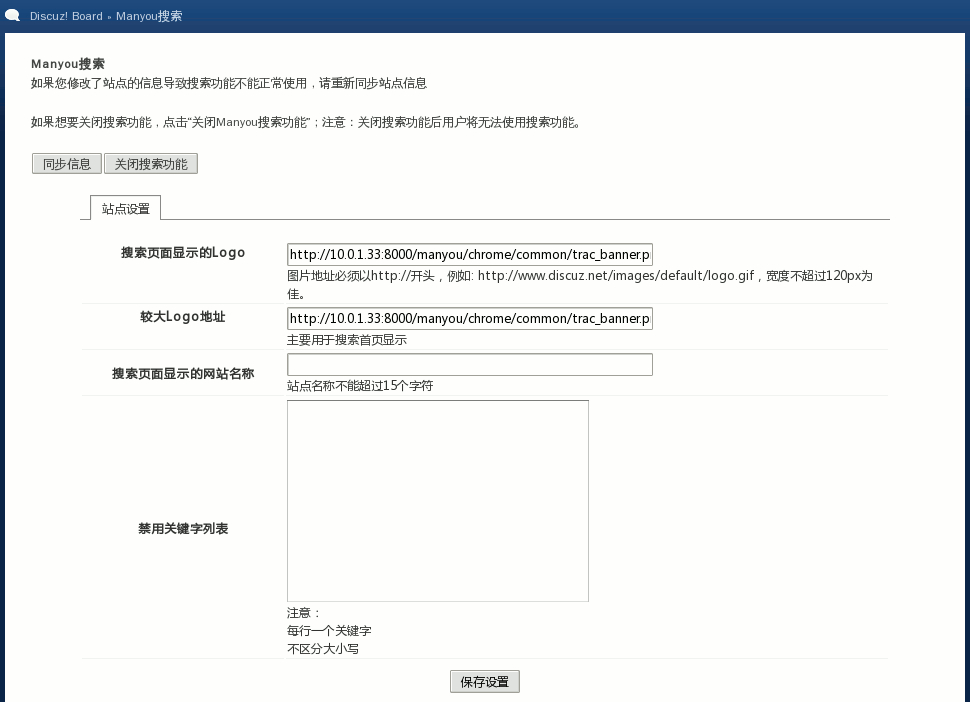Select the 站点设置 tab
Screen dimensions: 970x702
126,208
